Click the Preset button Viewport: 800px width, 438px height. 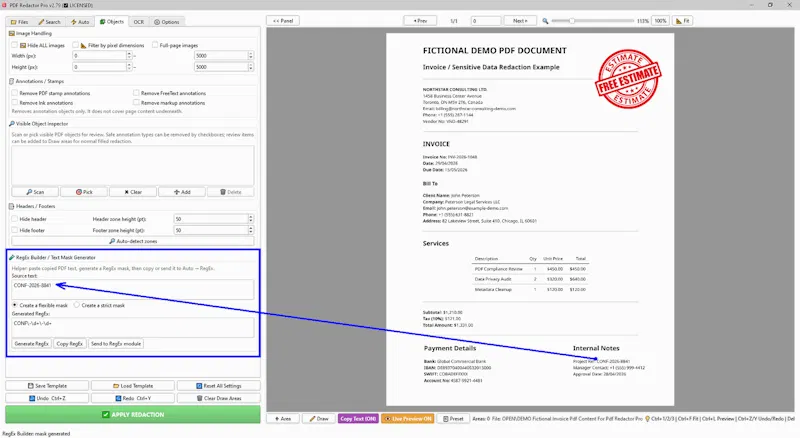[453, 419]
